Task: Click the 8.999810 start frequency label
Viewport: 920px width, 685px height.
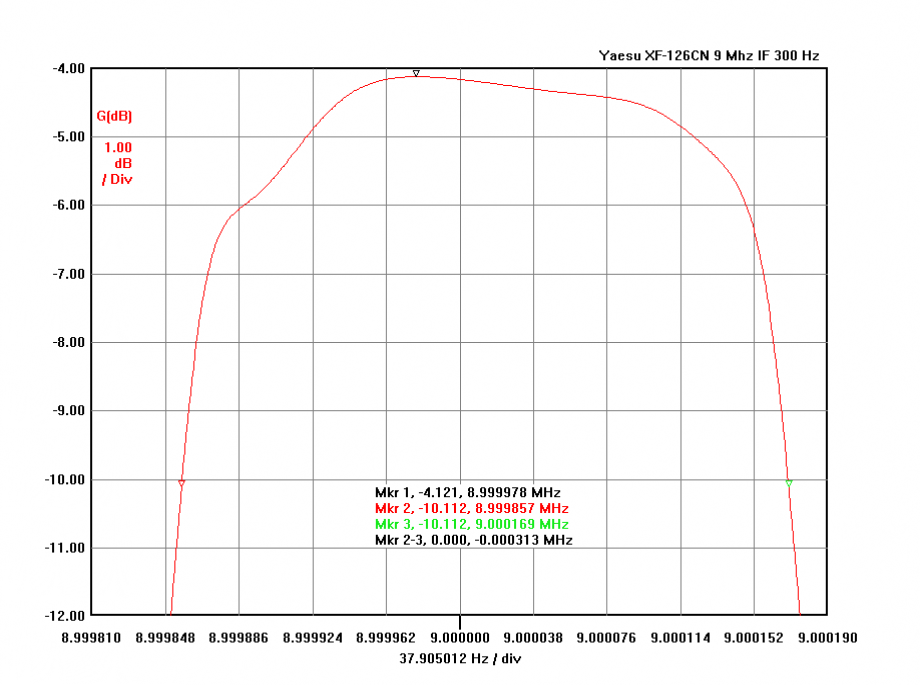Action: 93,636
